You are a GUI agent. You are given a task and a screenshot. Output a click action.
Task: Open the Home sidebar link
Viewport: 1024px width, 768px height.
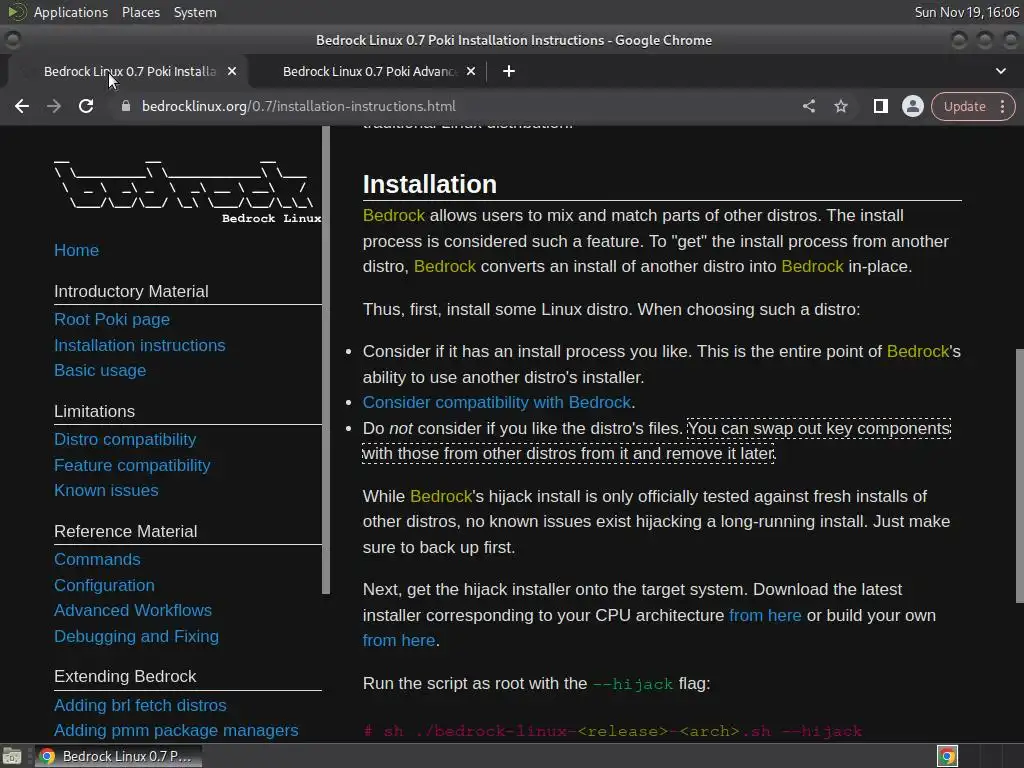click(76, 250)
